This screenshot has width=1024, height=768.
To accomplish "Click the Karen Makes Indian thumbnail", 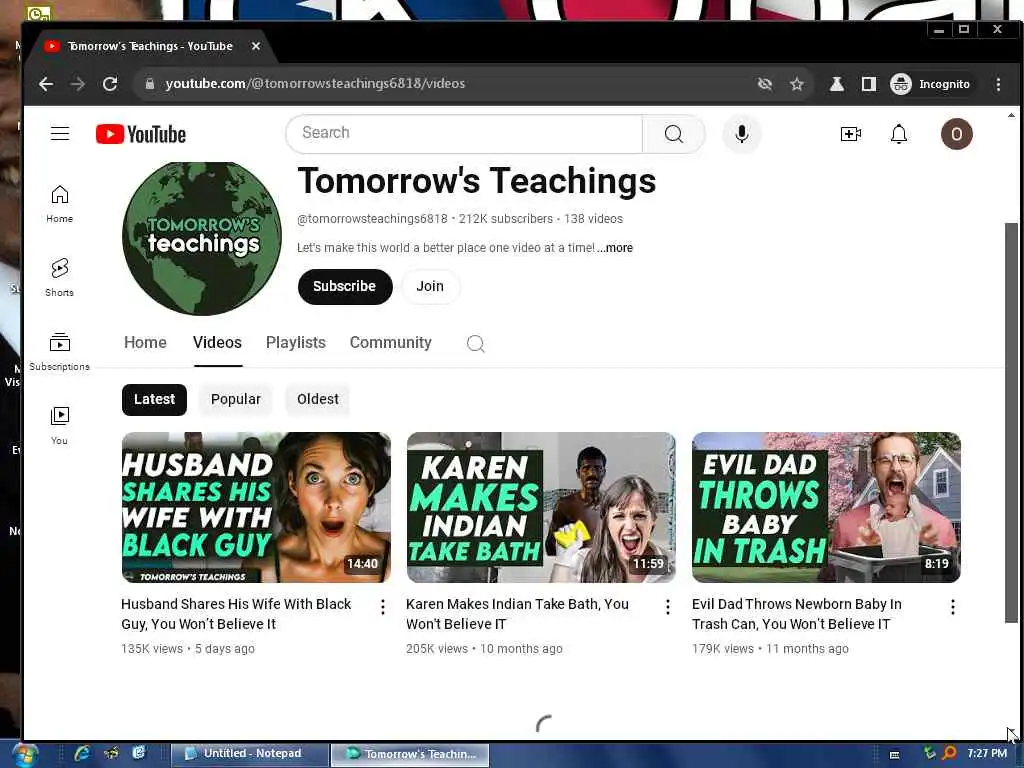I will pyautogui.click(x=541, y=507).
